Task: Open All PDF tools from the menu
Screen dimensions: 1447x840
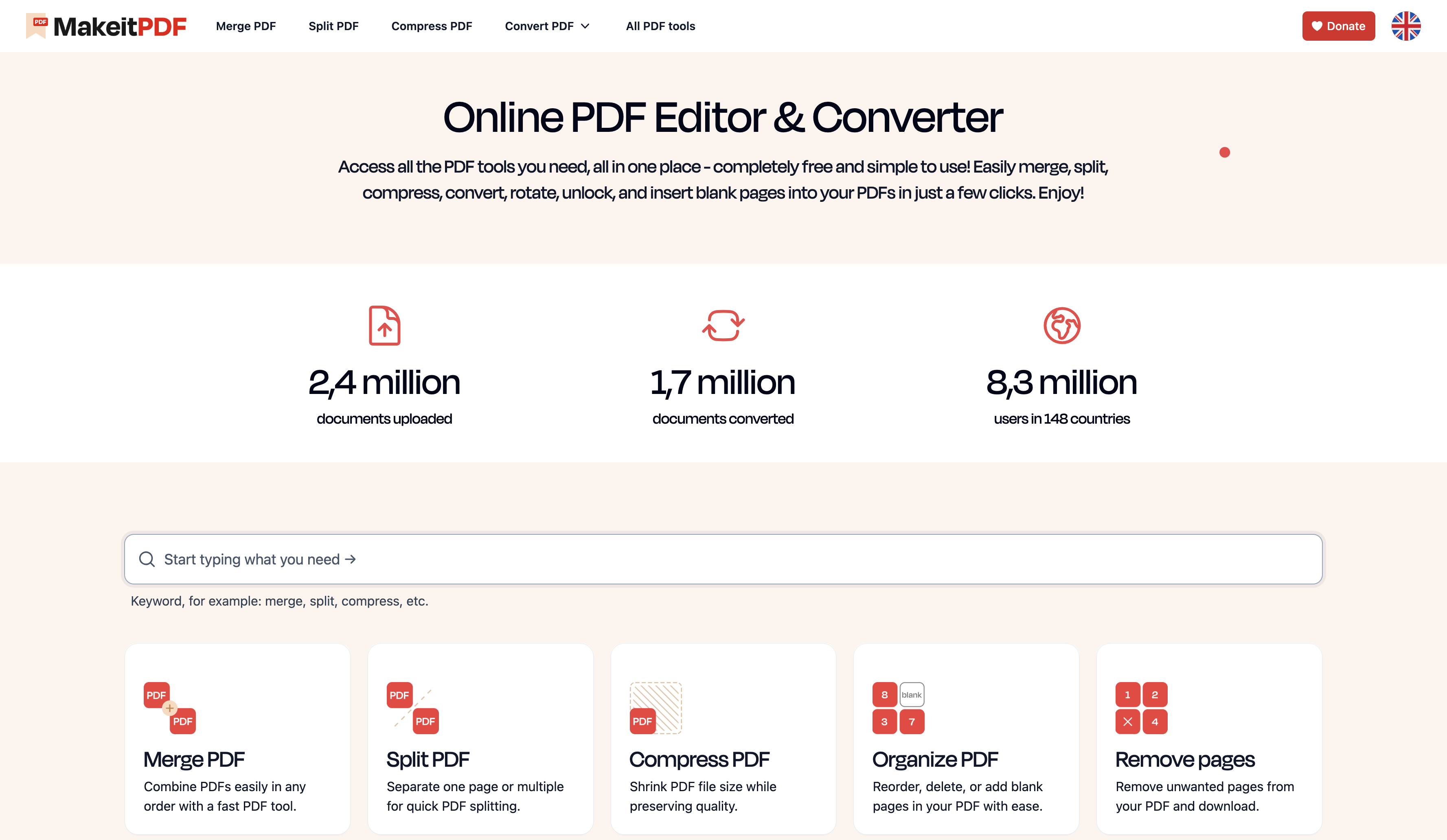Action: (x=660, y=26)
